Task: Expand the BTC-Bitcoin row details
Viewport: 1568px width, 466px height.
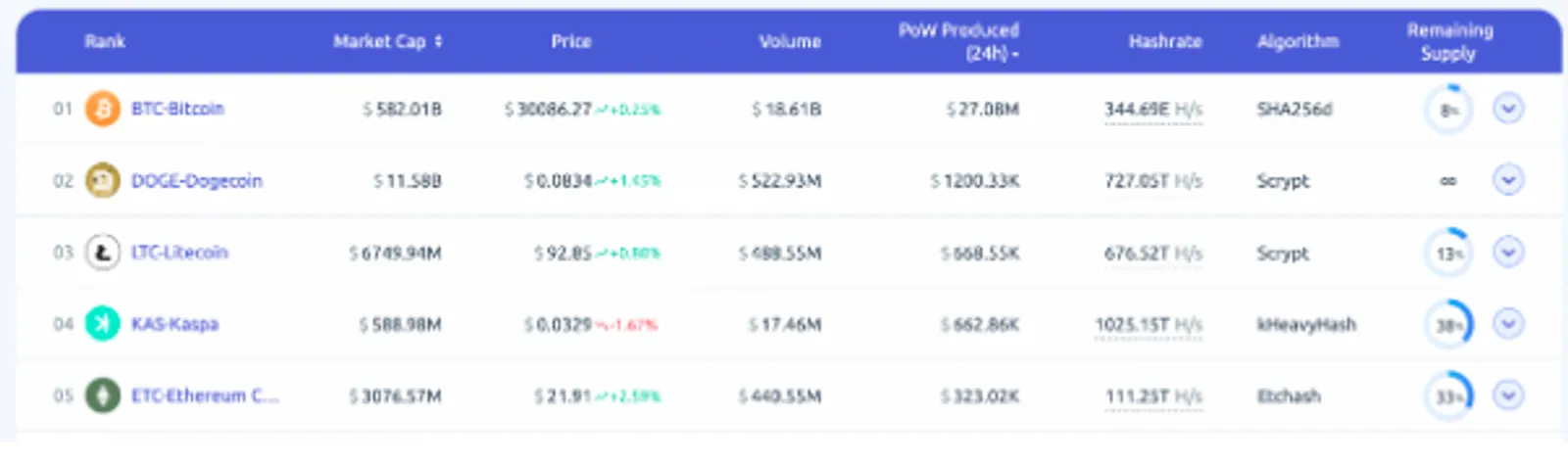Action: coord(1508,108)
